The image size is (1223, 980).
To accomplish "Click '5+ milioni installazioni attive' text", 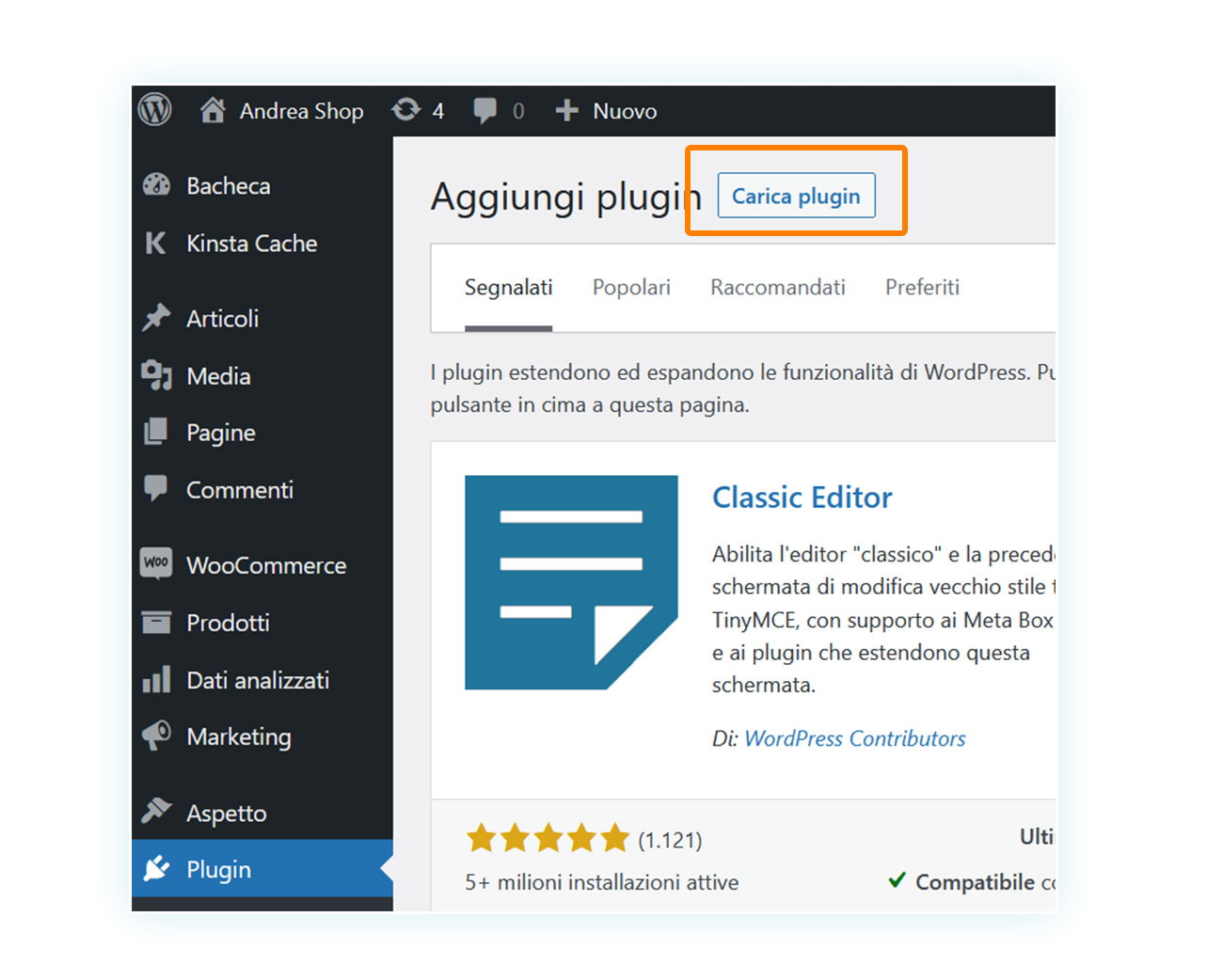I will tap(602, 882).
